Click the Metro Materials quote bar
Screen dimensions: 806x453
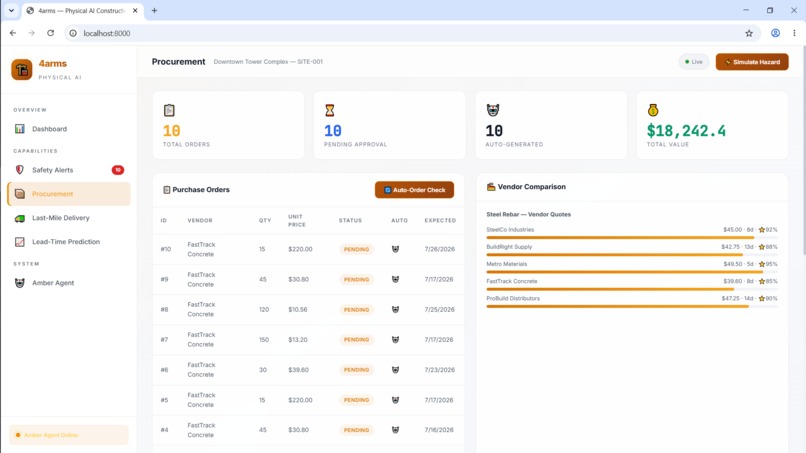coord(632,272)
